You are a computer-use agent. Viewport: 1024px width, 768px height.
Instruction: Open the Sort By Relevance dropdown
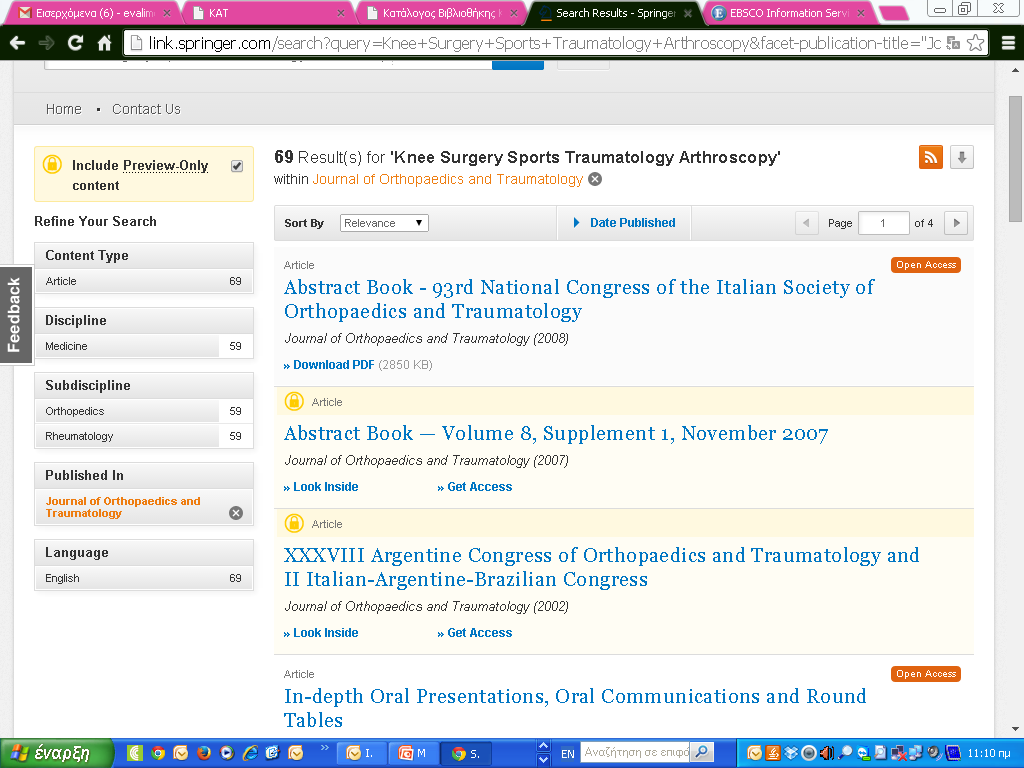384,223
